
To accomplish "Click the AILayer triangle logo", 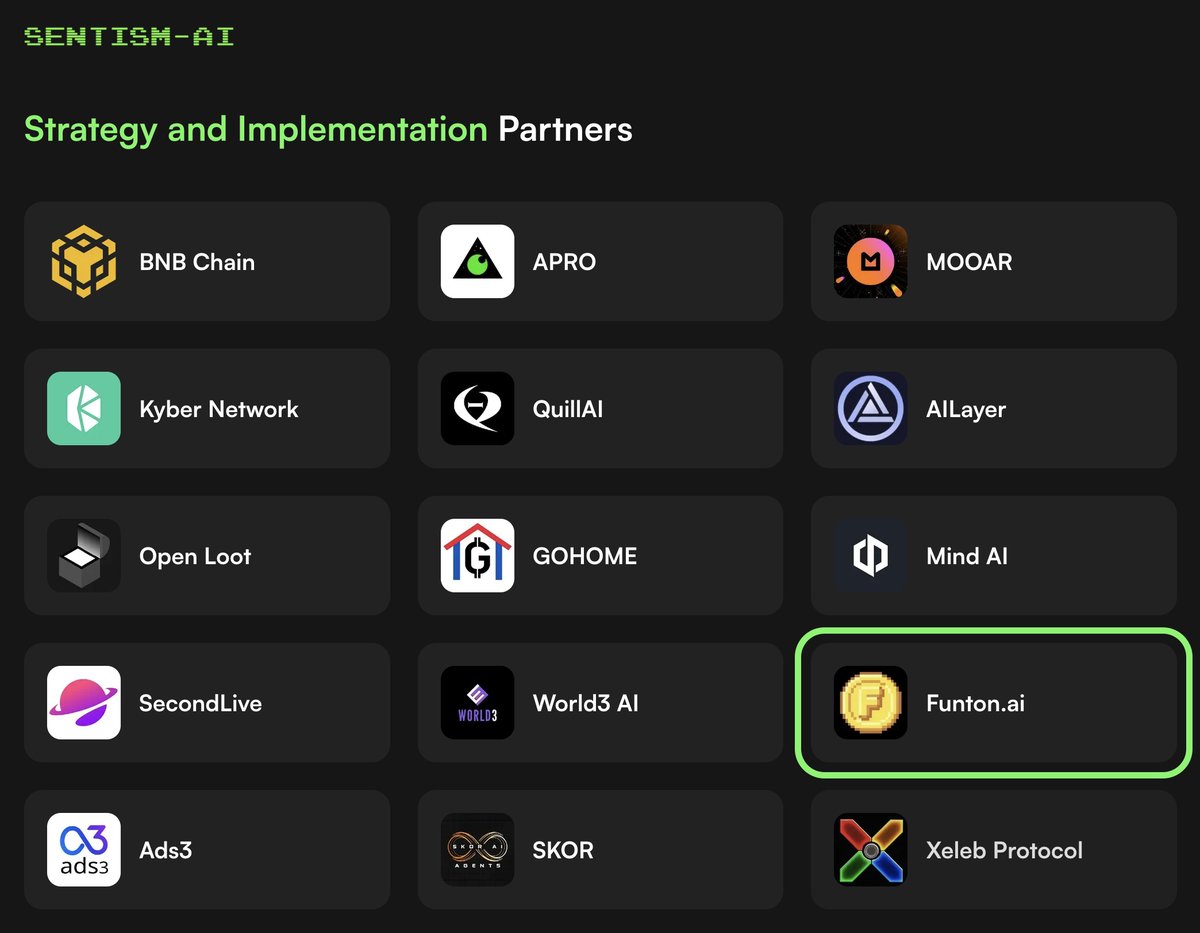I will (871, 409).
